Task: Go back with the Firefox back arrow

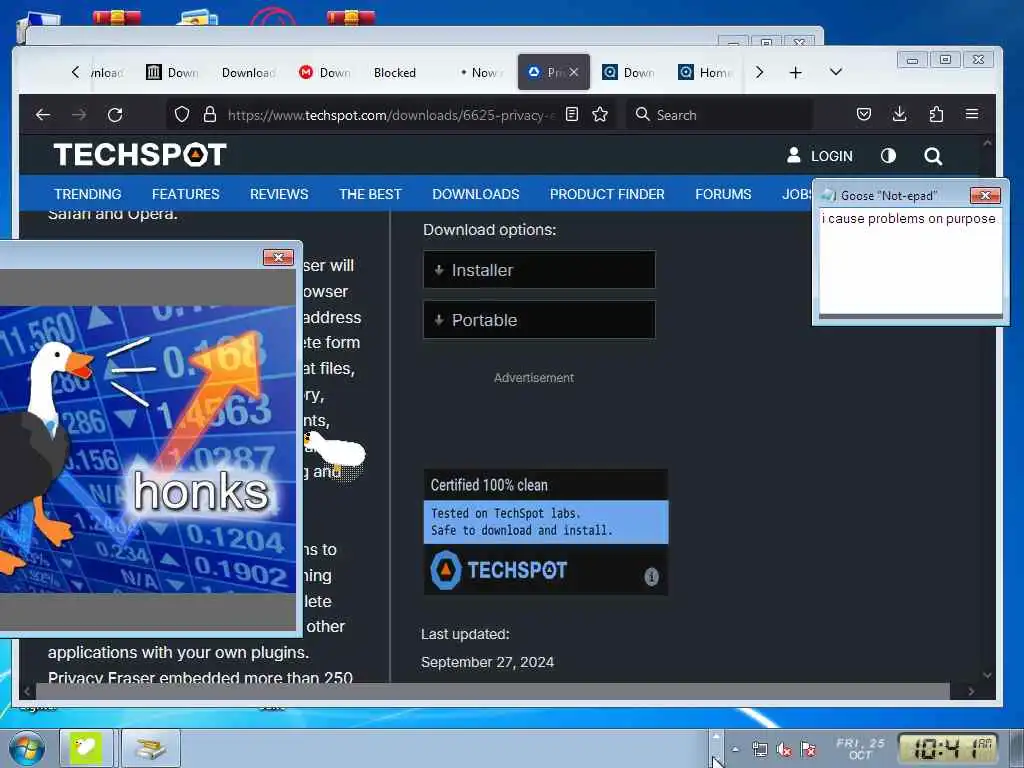Action: (x=43, y=115)
